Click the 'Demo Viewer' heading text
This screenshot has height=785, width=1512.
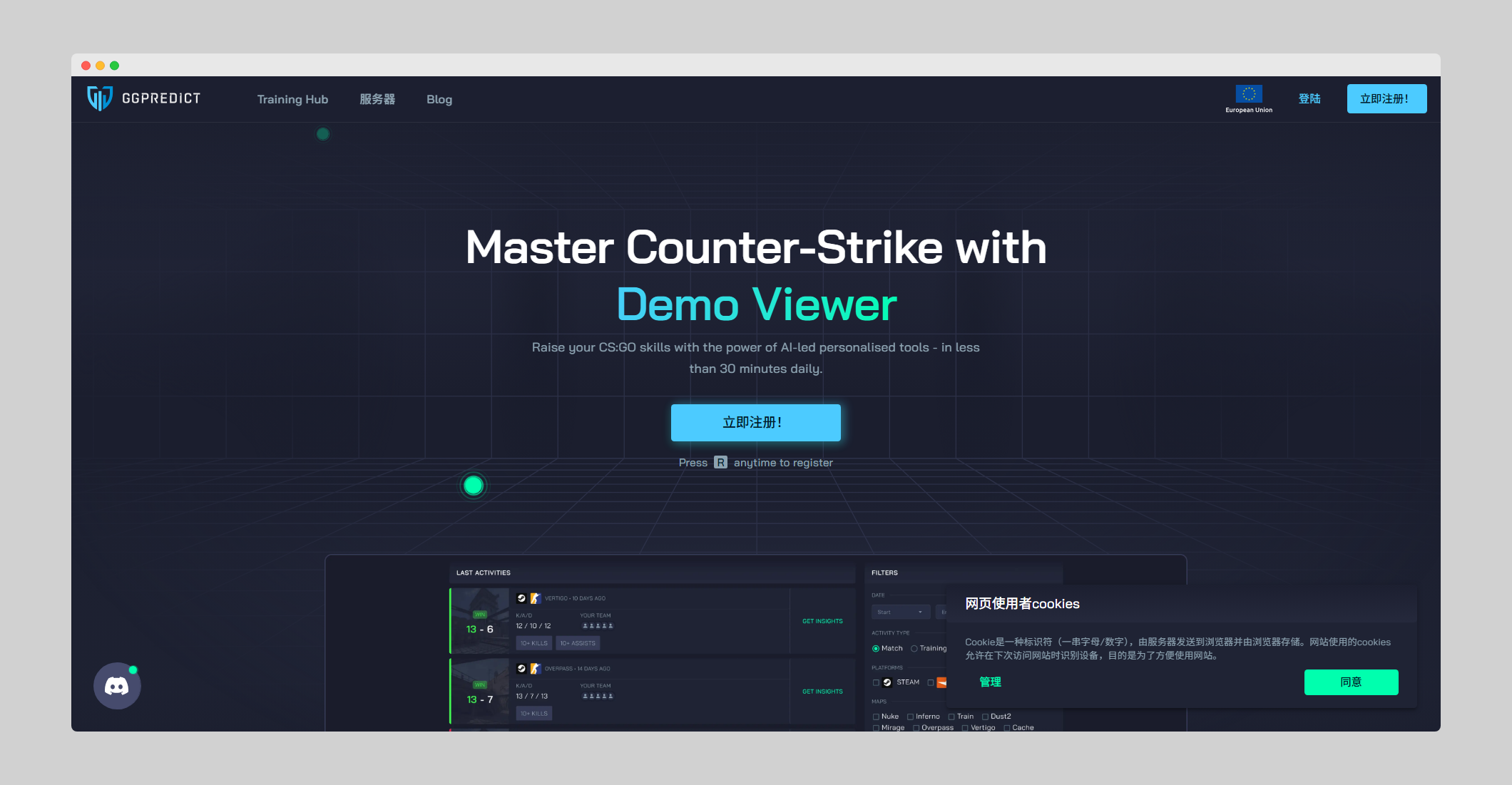click(756, 305)
